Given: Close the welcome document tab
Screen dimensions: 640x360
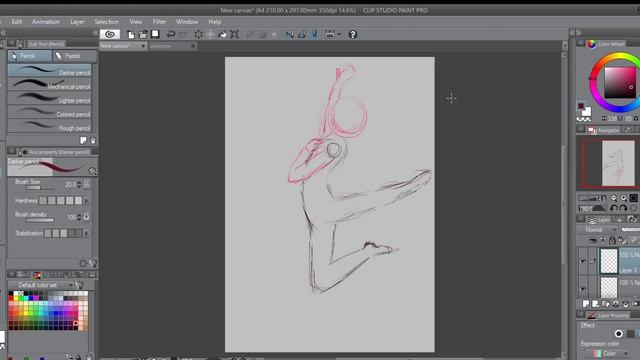Looking at the screenshot, I should coord(193,46).
